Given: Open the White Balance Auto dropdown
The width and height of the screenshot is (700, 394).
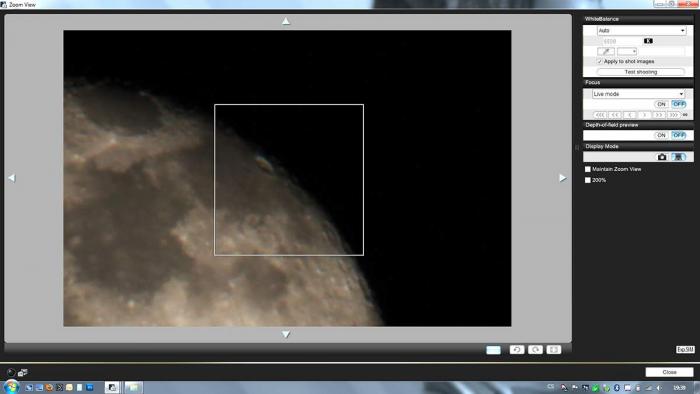Looking at the screenshot, I should click(x=641, y=30).
